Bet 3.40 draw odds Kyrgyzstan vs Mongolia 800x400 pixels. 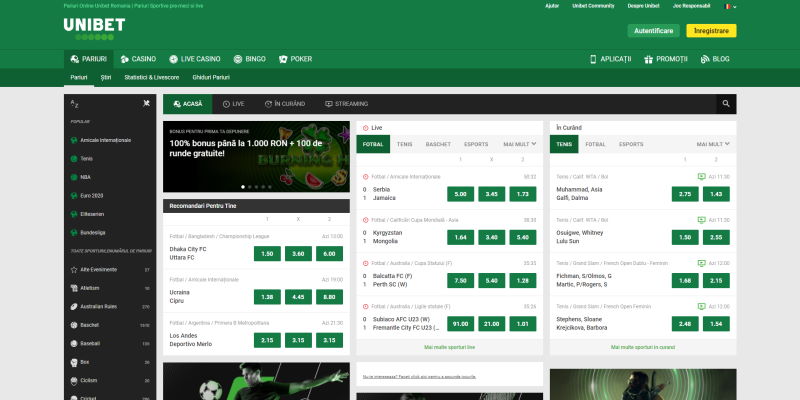(492, 237)
